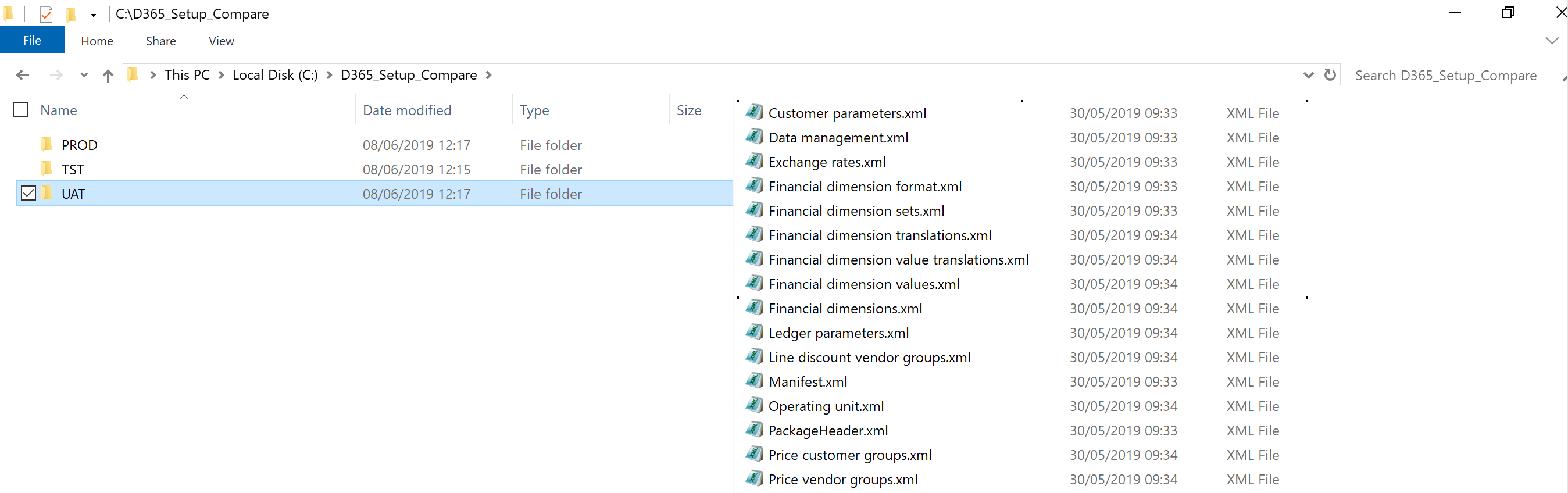The height and width of the screenshot is (493, 1568).
Task: Click the XML icon of Exchange rates.xml
Action: pos(754,160)
